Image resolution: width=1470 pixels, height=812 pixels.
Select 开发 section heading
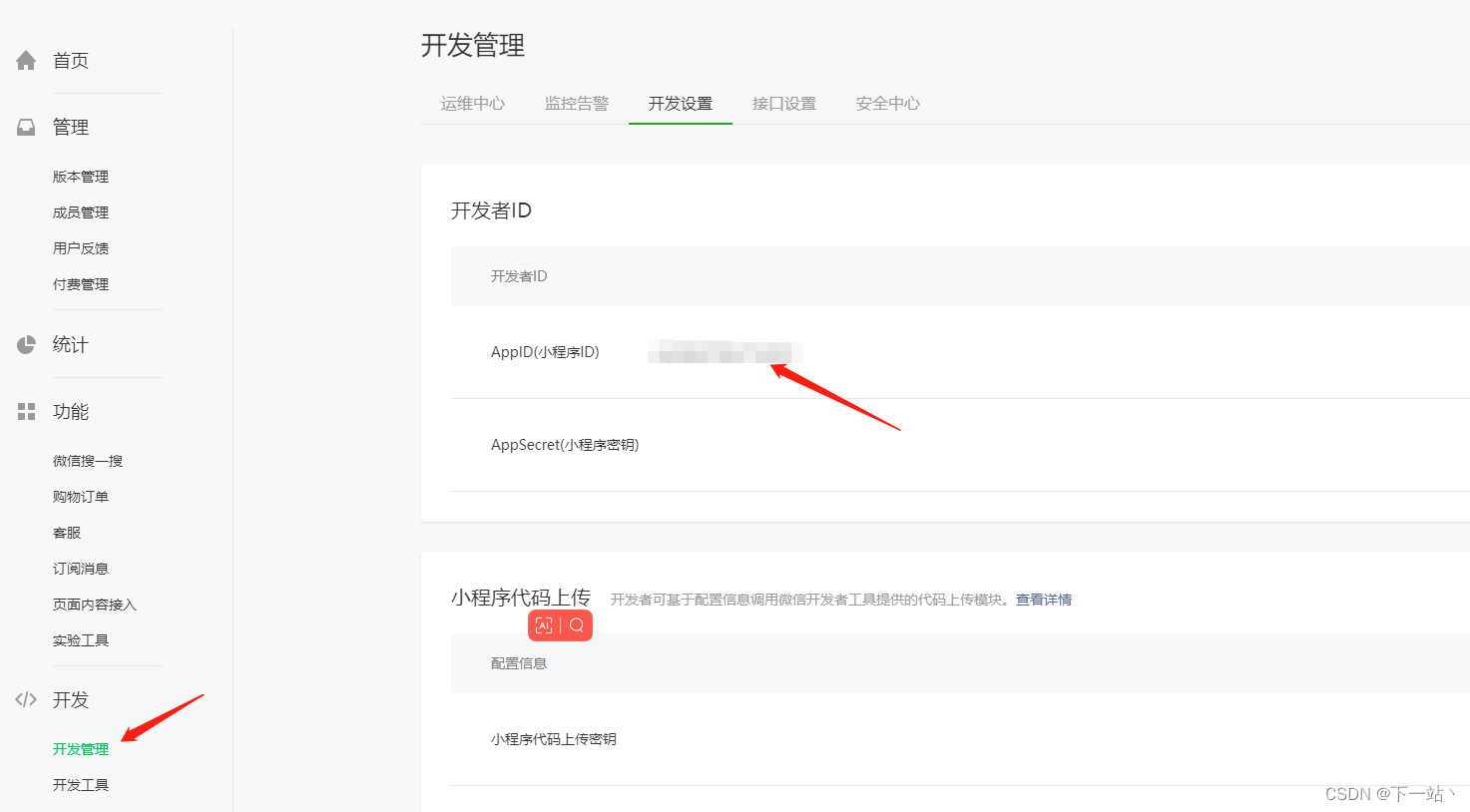71,700
